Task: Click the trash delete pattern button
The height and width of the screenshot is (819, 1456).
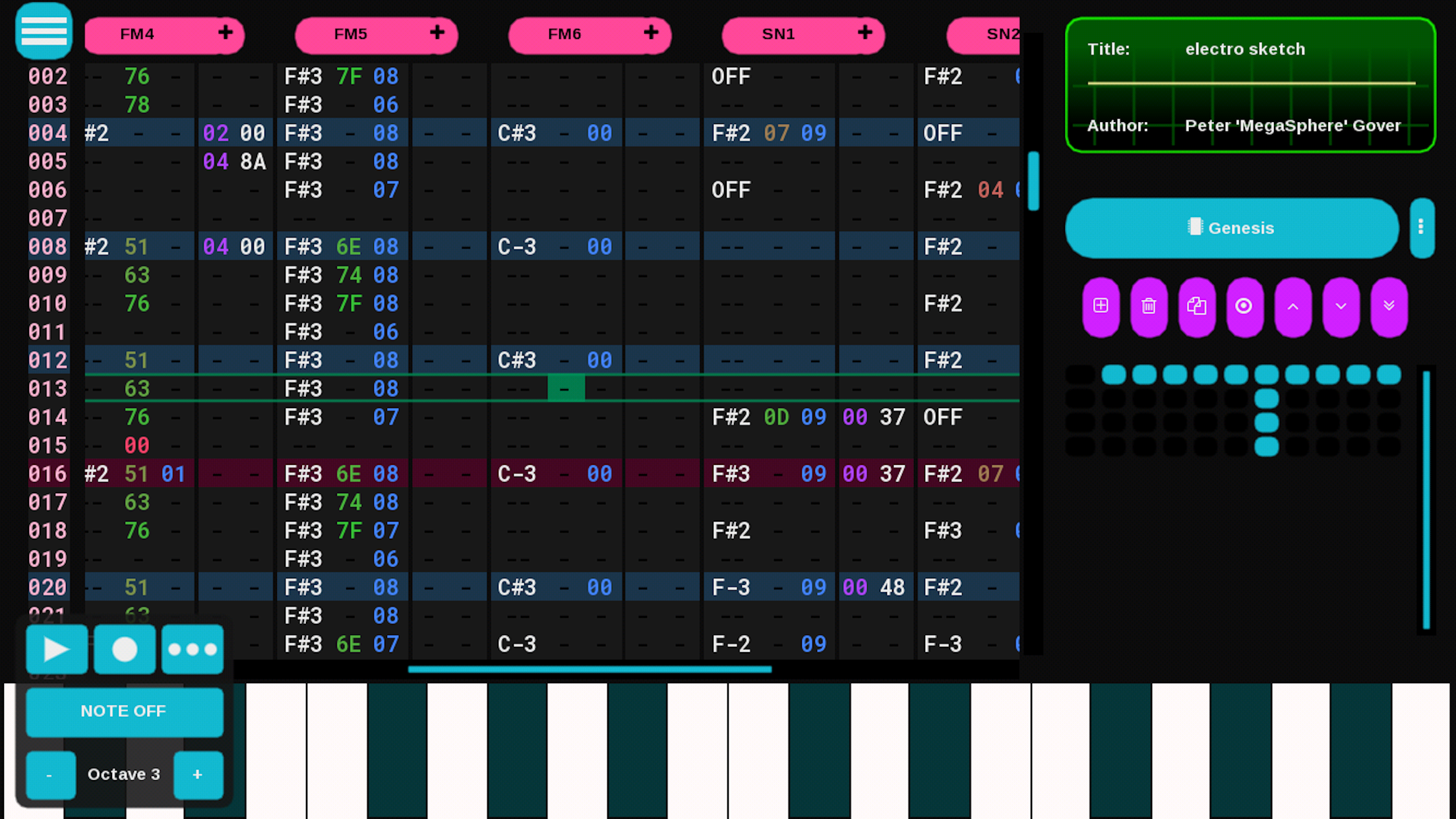Action: [x=1149, y=306]
